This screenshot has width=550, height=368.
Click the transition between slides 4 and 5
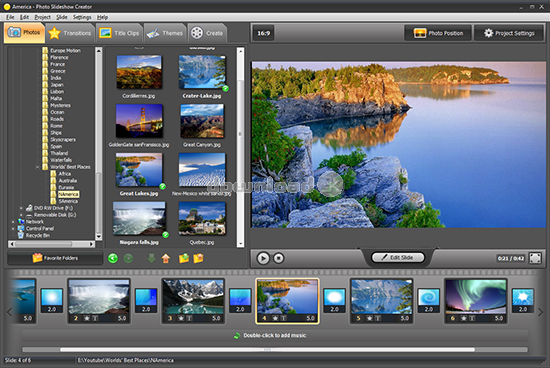pyautogui.click(x=334, y=301)
